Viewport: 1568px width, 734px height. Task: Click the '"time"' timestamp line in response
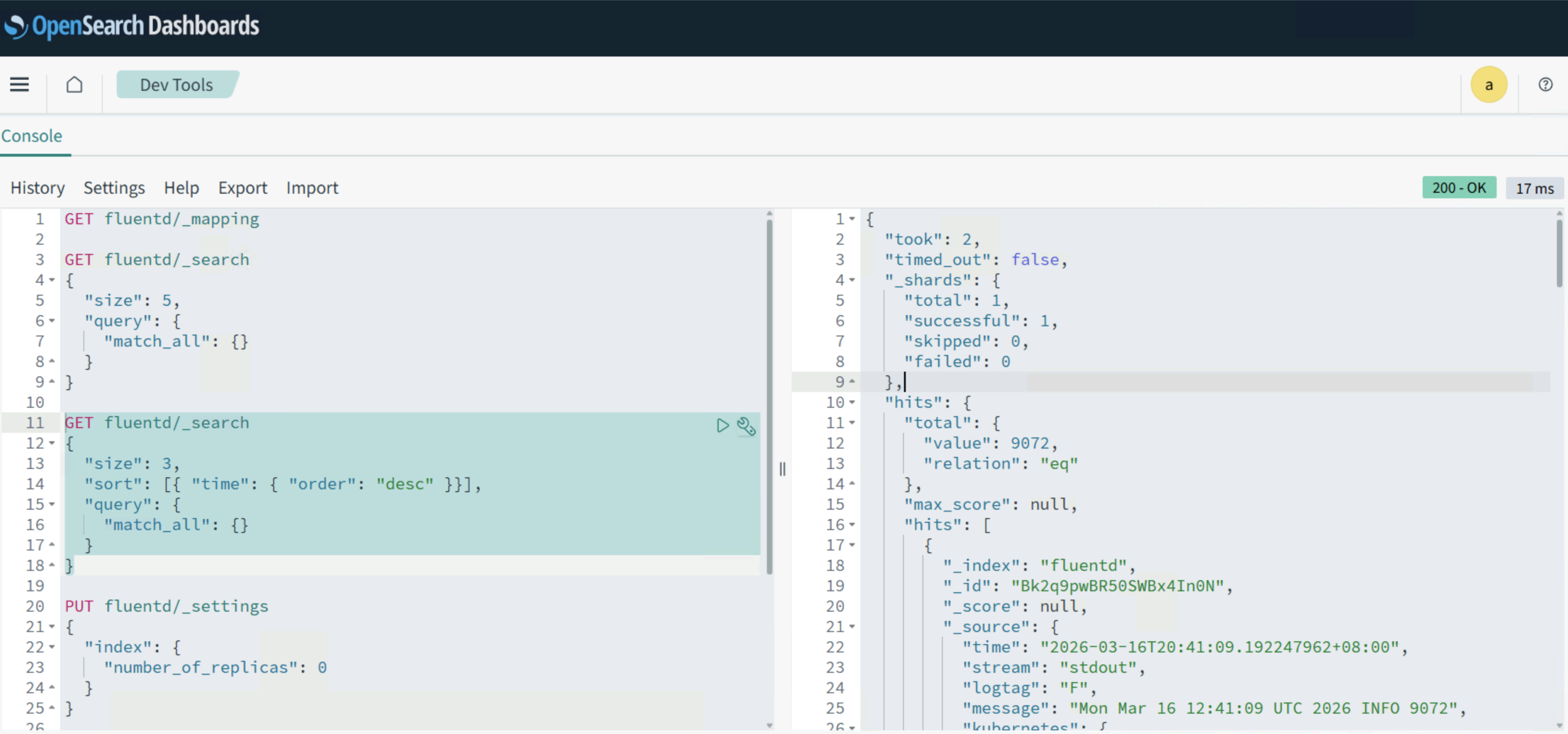(x=1185, y=647)
